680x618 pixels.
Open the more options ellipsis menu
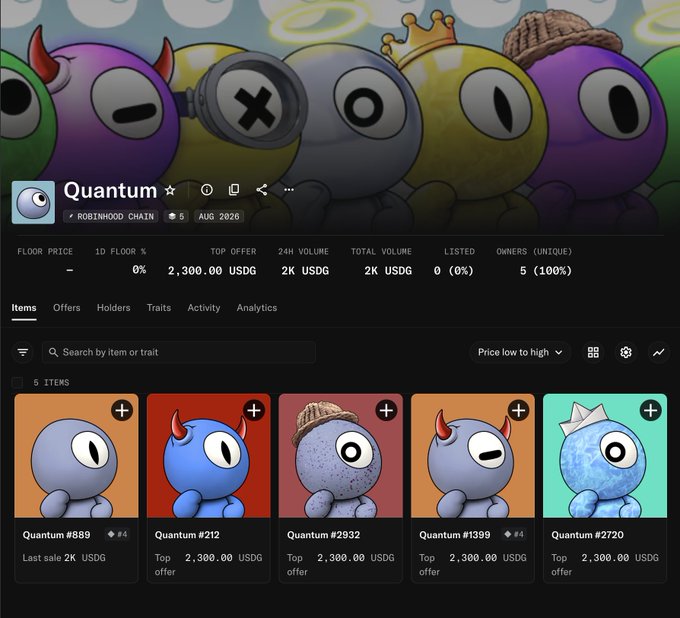click(289, 190)
